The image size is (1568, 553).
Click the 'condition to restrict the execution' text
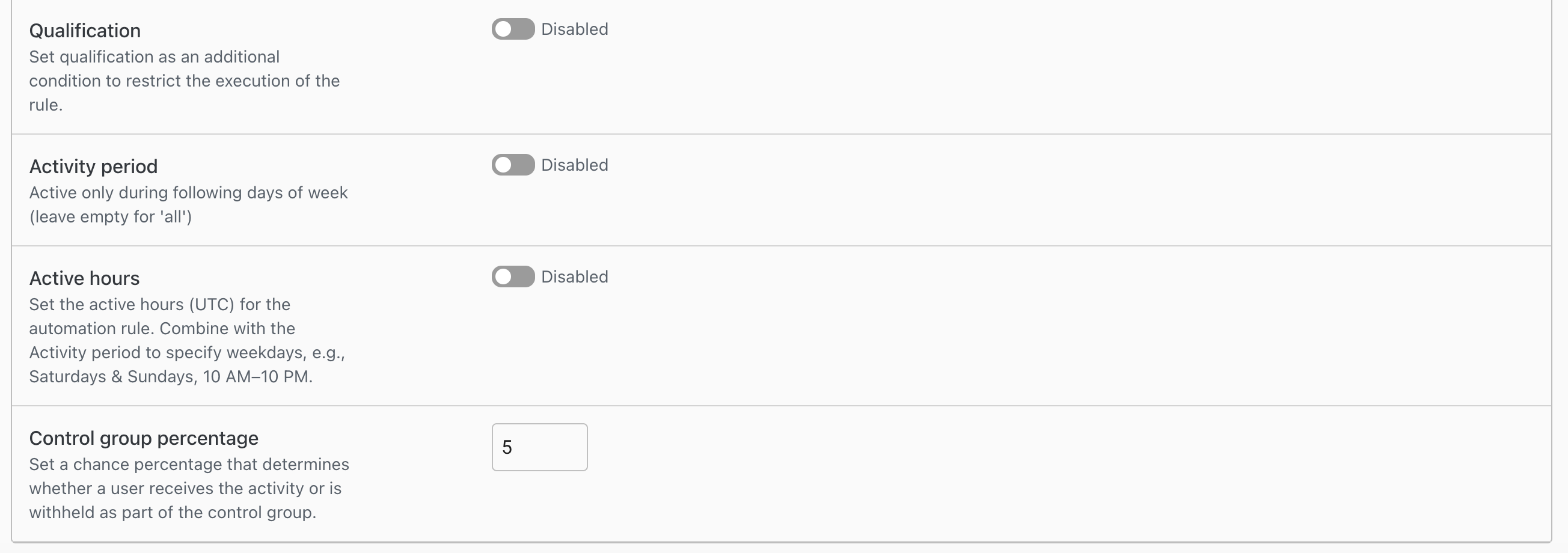(184, 81)
